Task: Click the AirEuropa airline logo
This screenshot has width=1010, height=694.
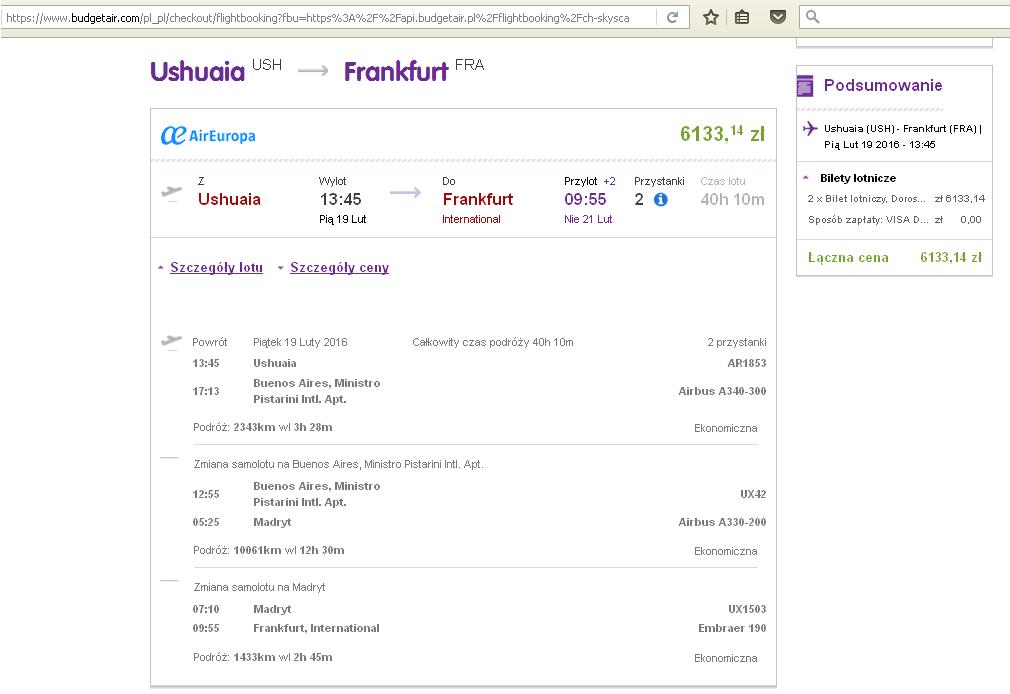Action: click(208, 135)
